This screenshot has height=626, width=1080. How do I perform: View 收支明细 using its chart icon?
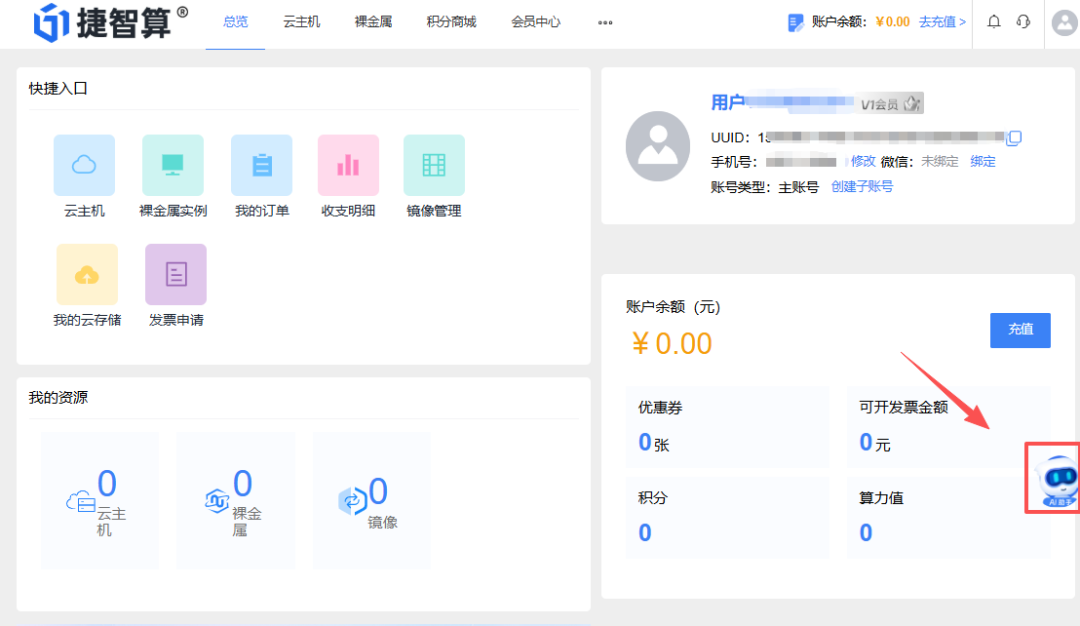pyautogui.click(x=347, y=164)
